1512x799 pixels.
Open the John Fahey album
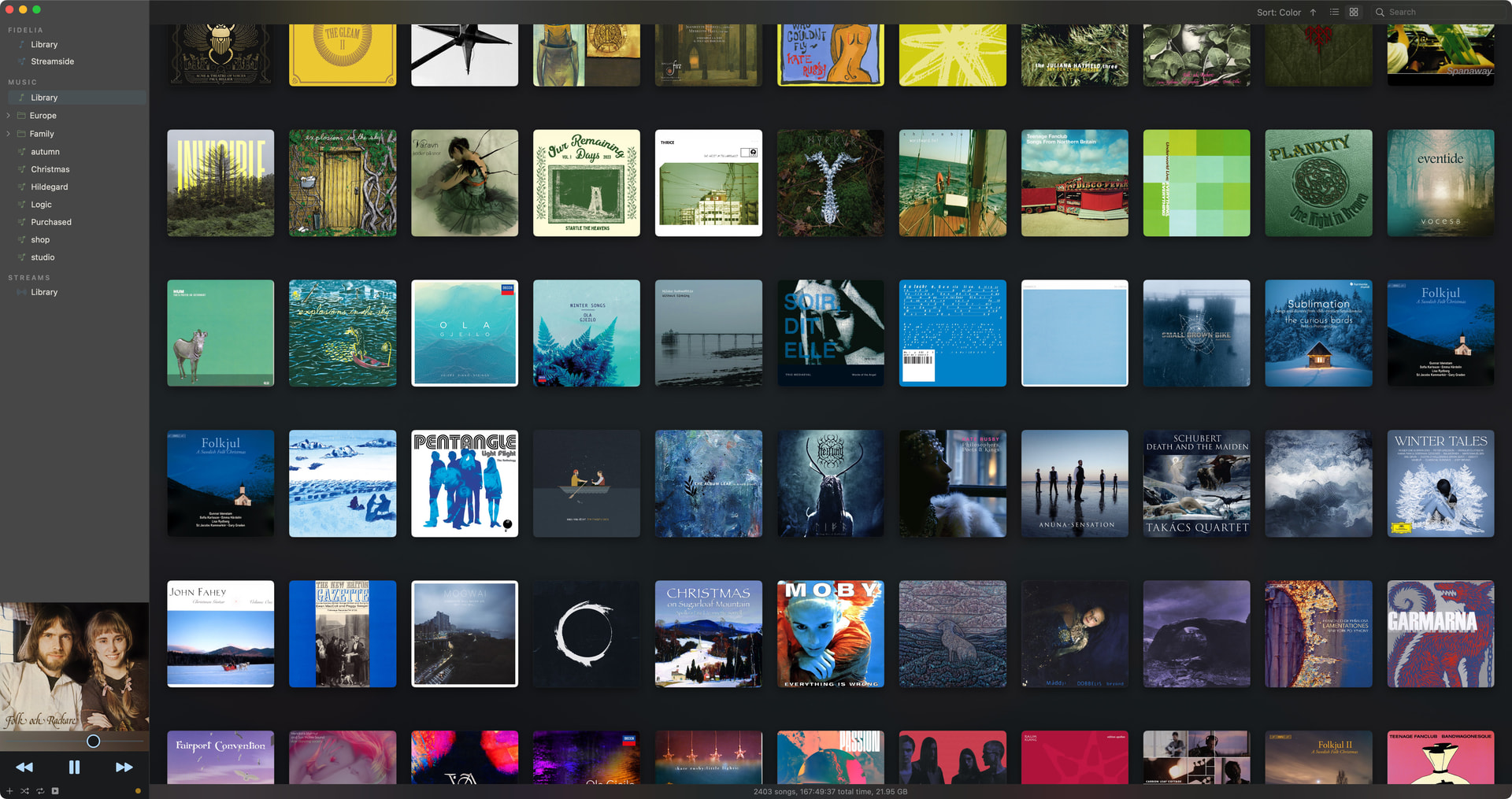[x=220, y=634]
